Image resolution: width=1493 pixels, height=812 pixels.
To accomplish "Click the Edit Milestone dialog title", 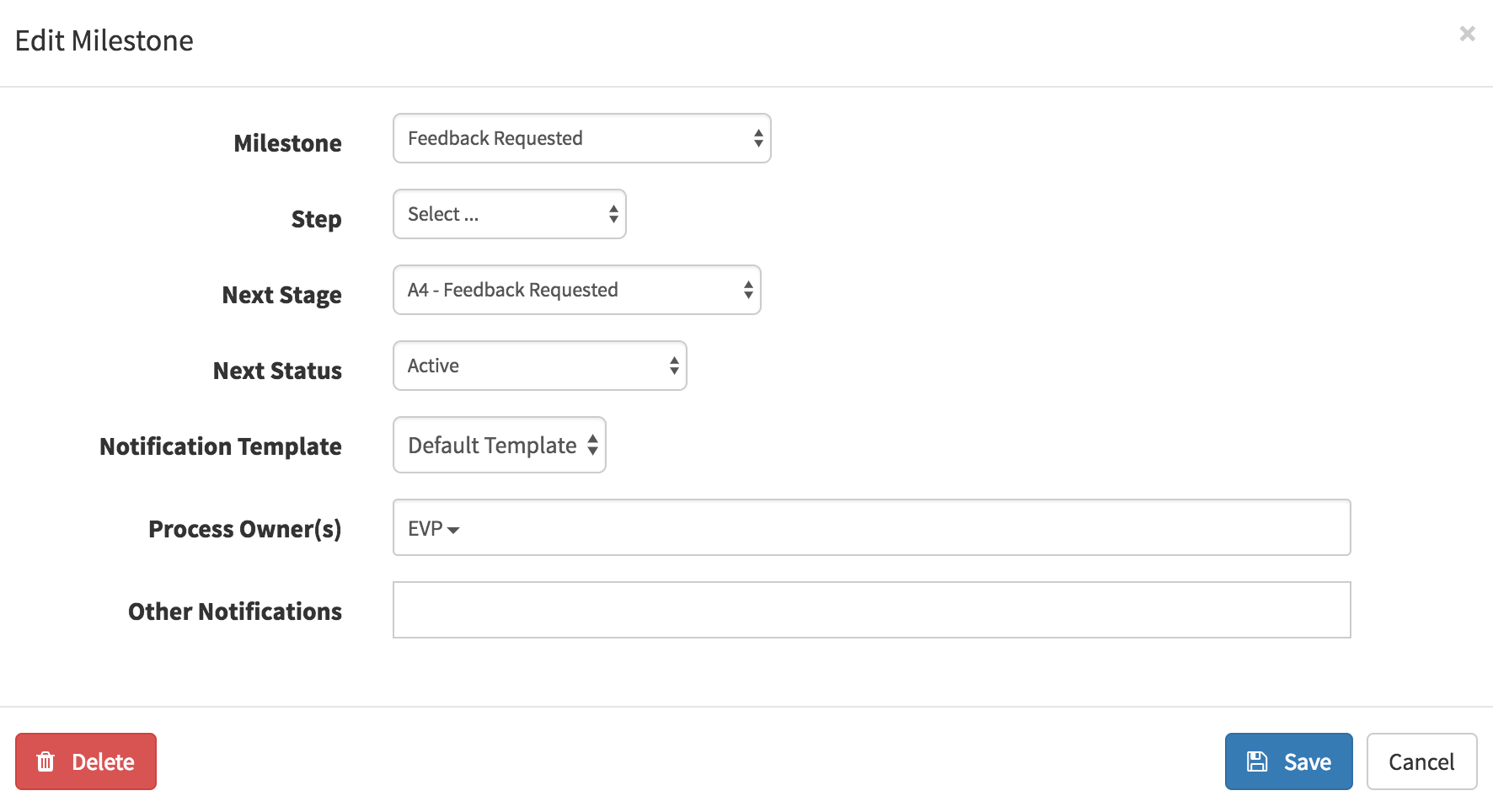I will [x=105, y=40].
